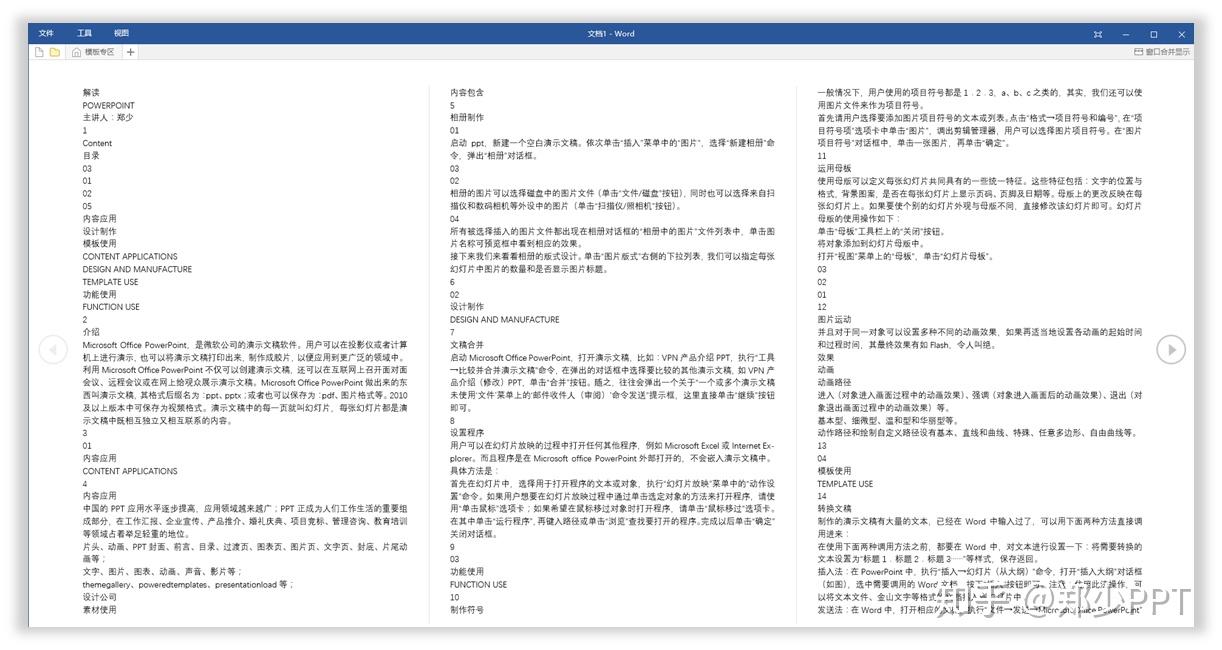Screen dimensions: 1222x650
Task: Add a new tab with plus button
Action: (131, 52)
